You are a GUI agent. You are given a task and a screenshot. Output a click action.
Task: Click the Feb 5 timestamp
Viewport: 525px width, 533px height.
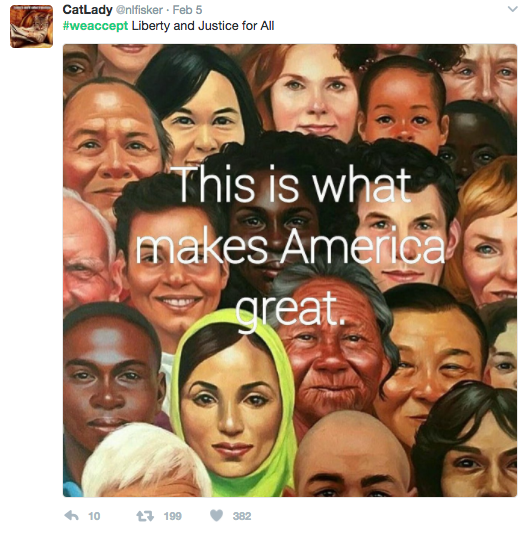tap(187, 10)
